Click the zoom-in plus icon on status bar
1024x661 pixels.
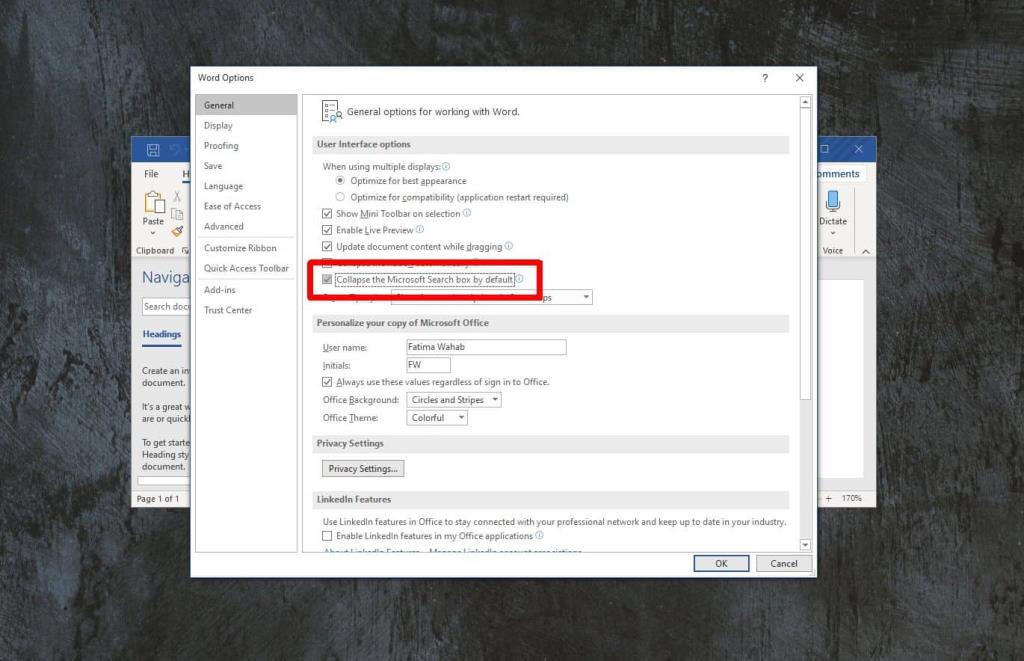point(828,498)
